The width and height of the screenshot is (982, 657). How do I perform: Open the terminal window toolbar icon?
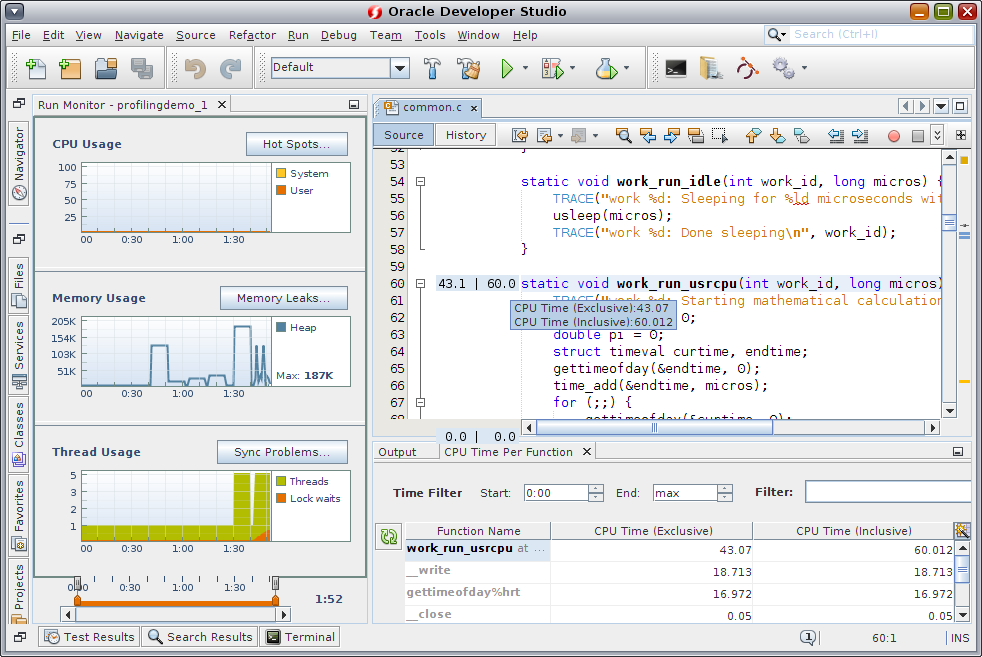coord(676,68)
